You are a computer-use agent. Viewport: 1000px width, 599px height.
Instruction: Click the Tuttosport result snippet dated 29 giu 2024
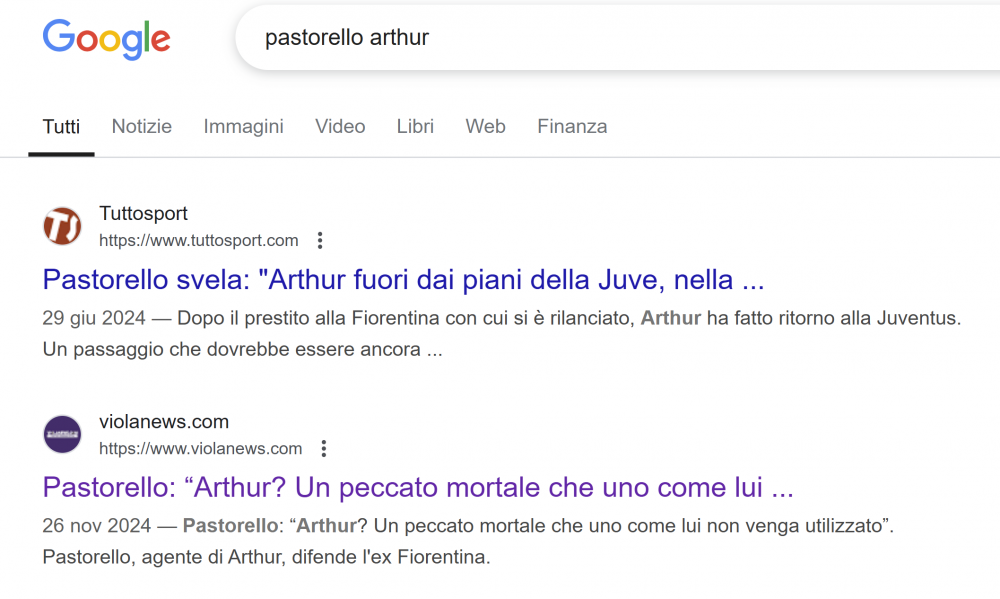point(502,334)
